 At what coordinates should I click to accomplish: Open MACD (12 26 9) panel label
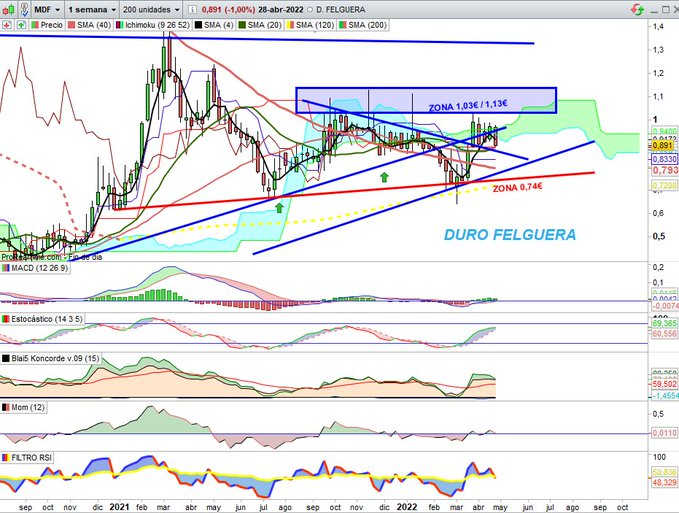(39, 268)
